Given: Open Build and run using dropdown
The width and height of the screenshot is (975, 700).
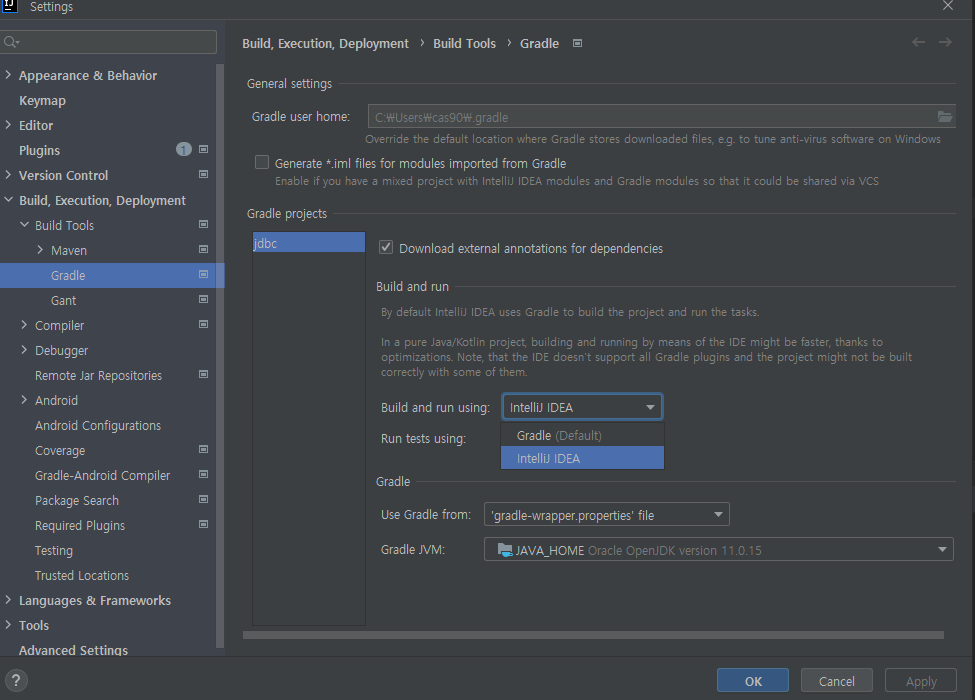Looking at the screenshot, I should (582, 407).
